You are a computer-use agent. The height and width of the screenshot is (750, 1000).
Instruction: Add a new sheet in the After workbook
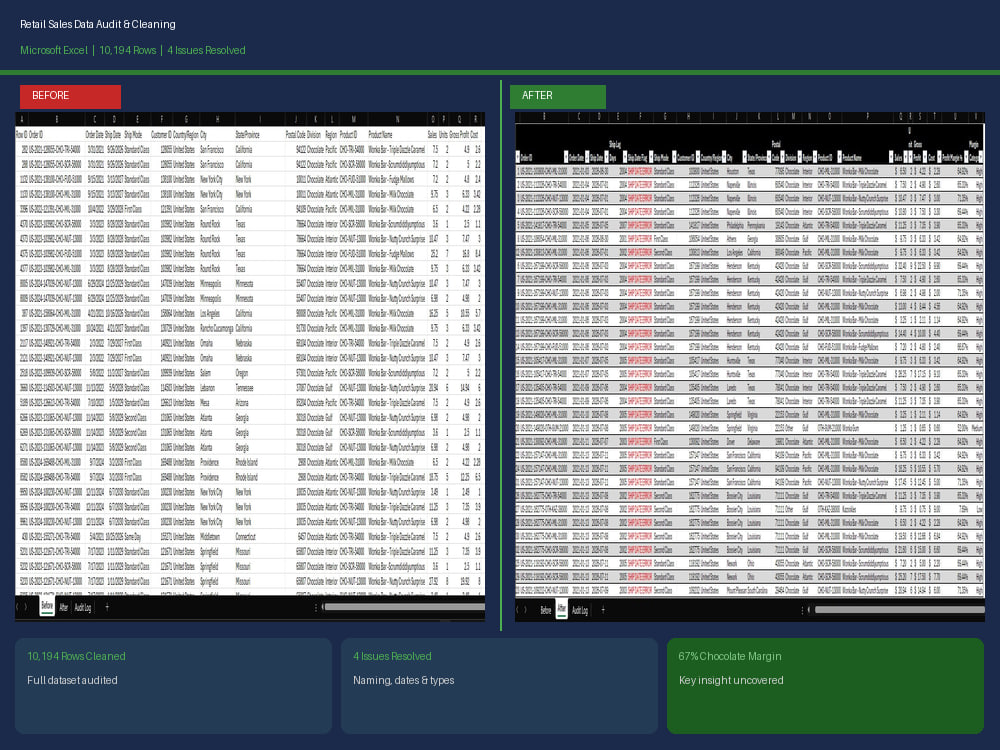pyautogui.click(x=603, y=610)
